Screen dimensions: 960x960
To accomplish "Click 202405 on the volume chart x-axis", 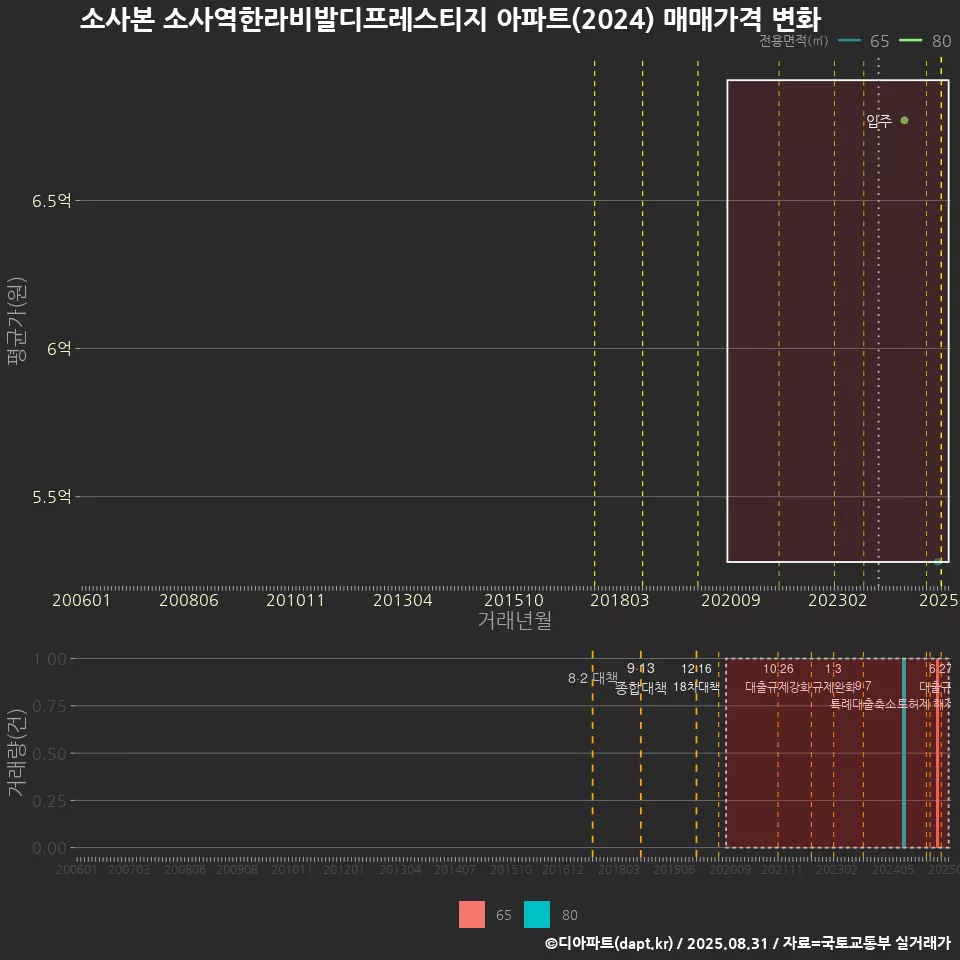I will (893, 869).
